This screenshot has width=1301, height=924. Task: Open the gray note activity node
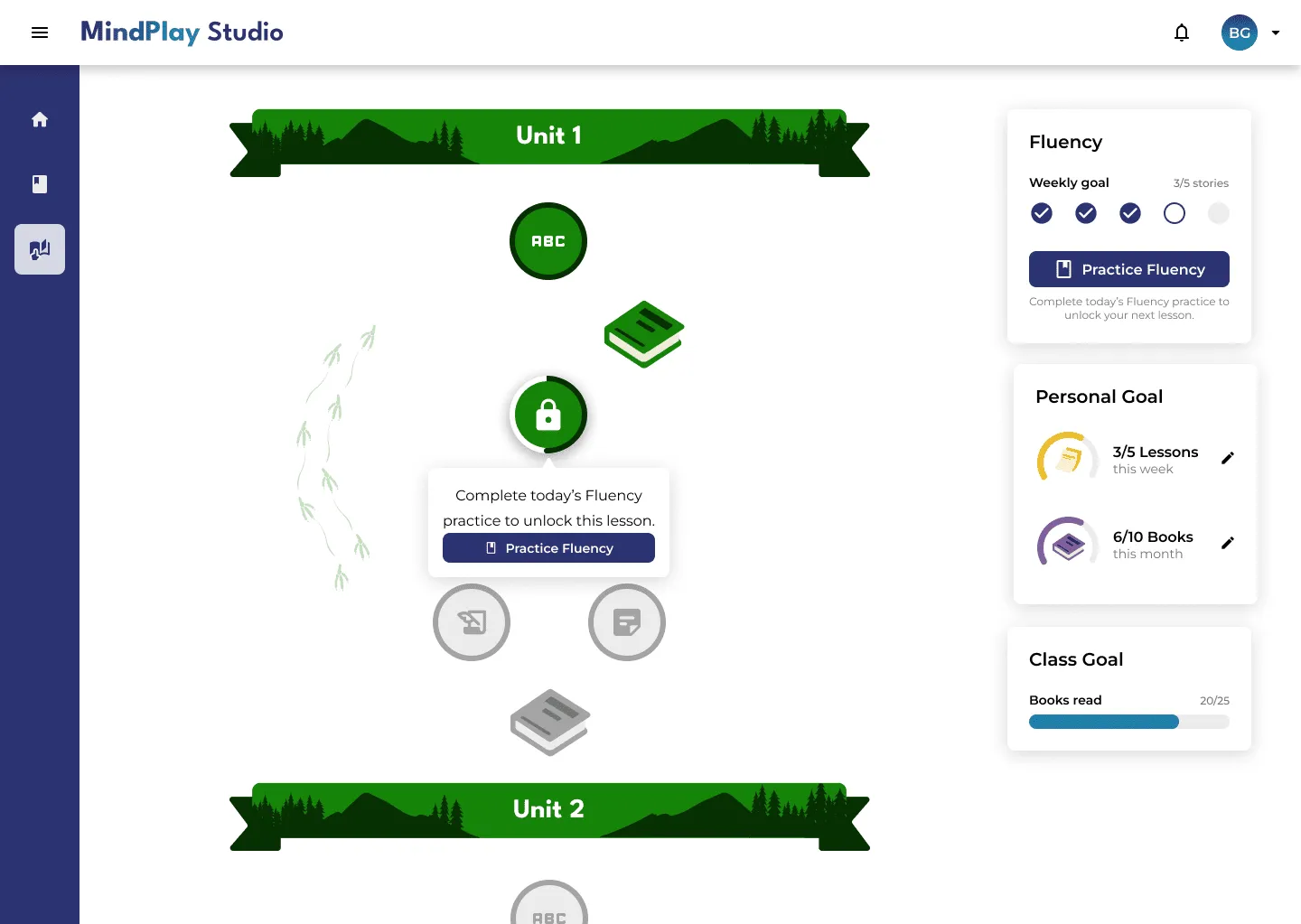click(x=626, y=622)
